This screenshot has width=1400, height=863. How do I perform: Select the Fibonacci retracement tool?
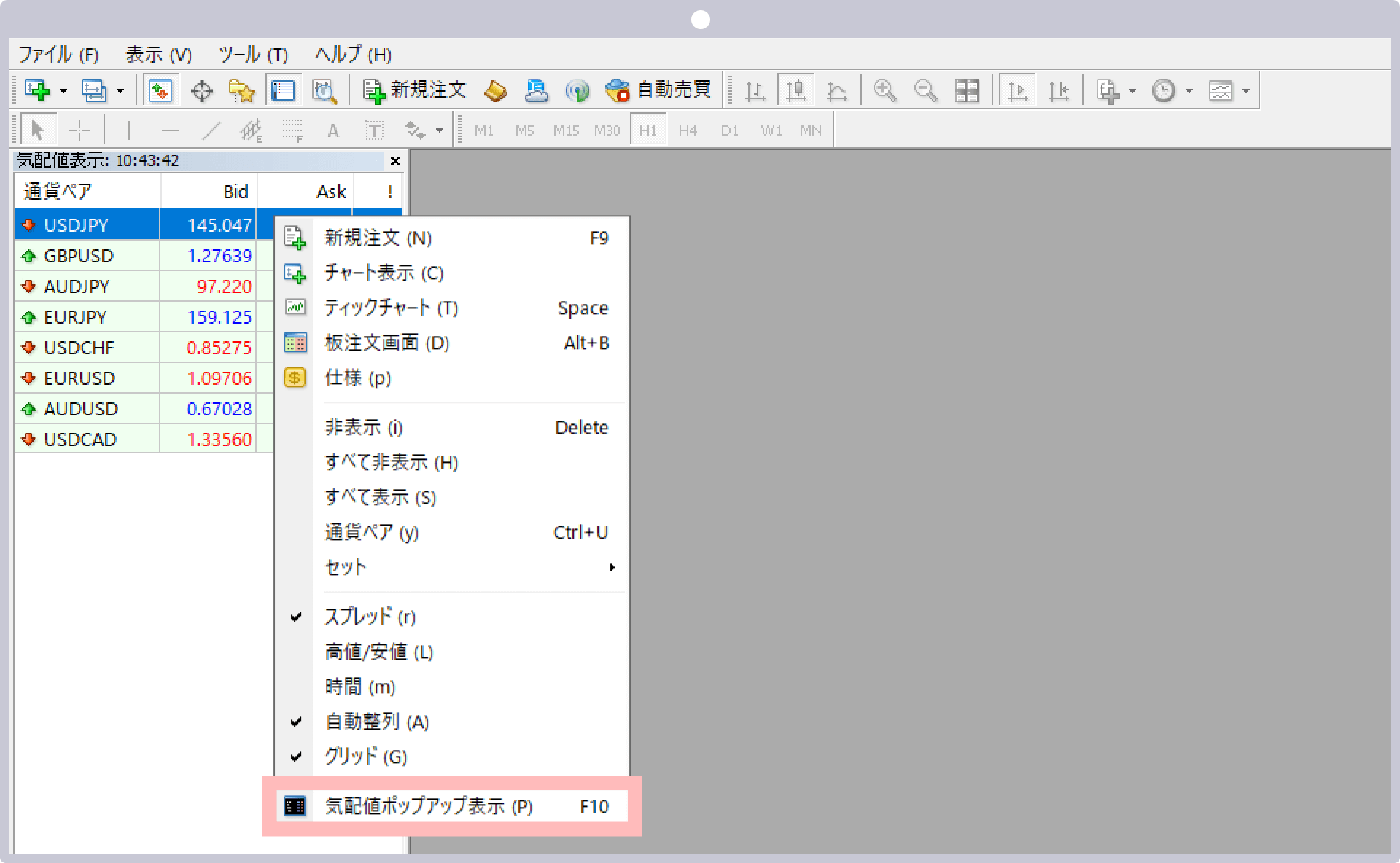pos(292,130)
